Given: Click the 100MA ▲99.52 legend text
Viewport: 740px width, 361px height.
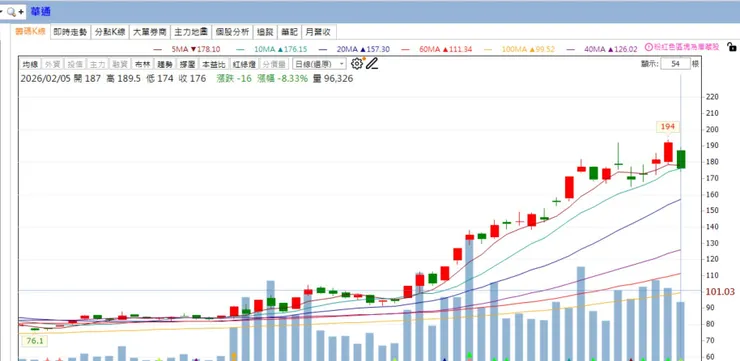Looking at the screenshot, I should tap(528, 49).
